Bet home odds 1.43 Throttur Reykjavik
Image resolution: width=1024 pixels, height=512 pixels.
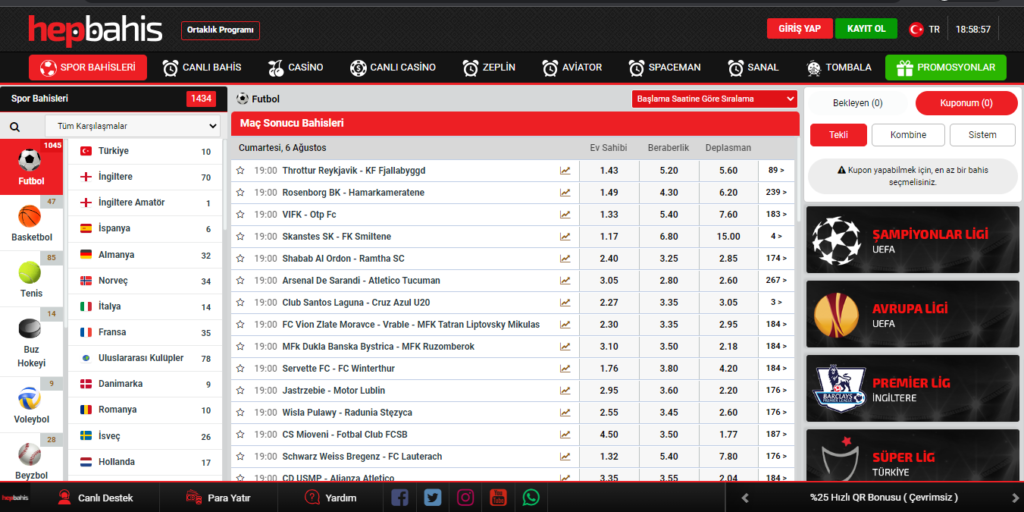(609, 170)
